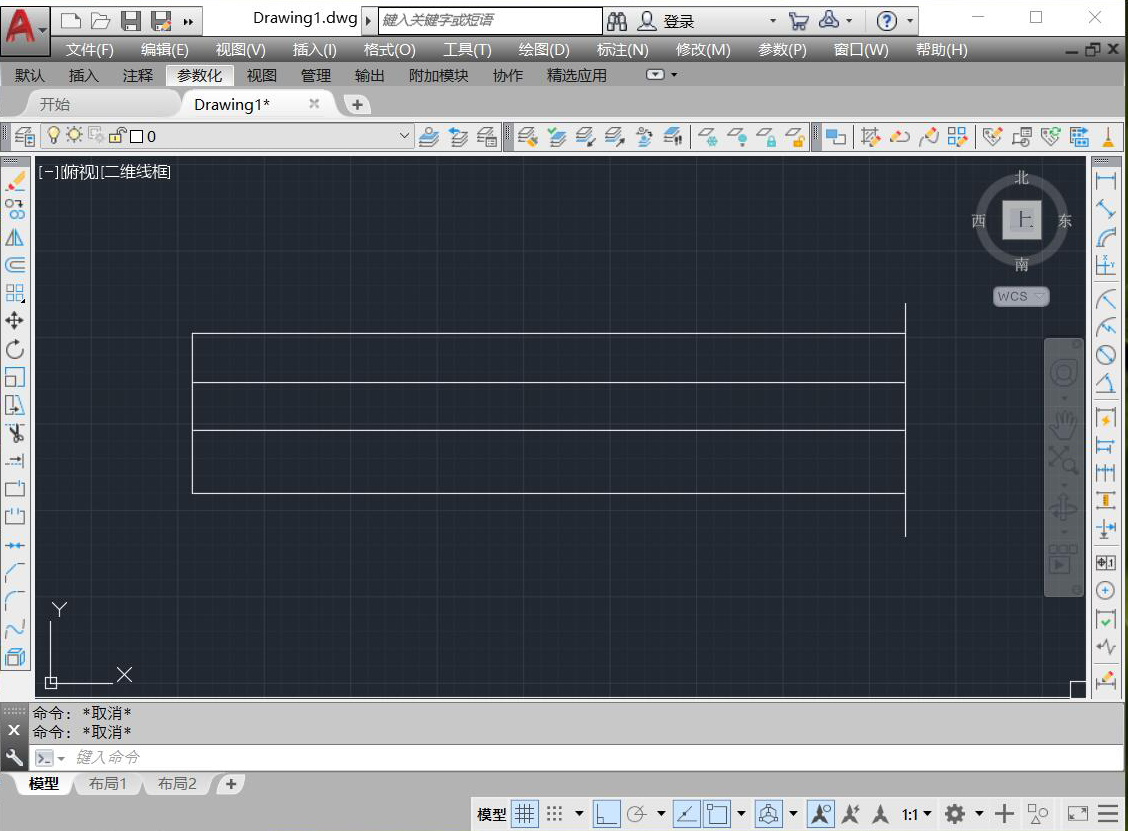Toggle annotation object visibility in status bar
This screenshot has width=1128, height=831.
[x=820, y=814]
